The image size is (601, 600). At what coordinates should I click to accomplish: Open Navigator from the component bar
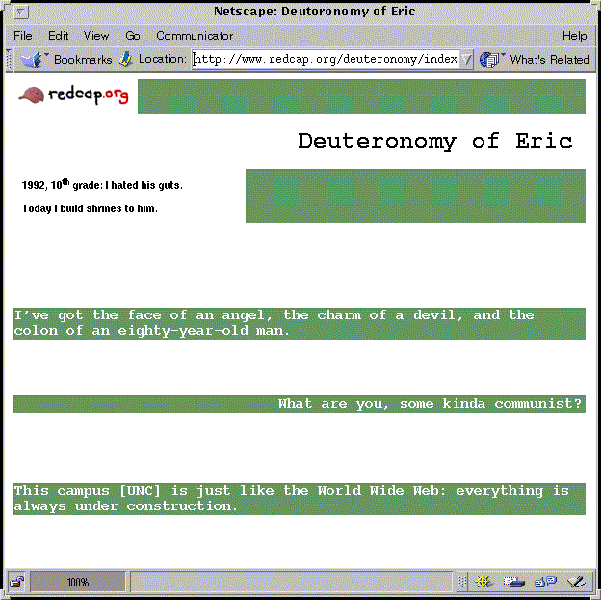pos(486,581)
